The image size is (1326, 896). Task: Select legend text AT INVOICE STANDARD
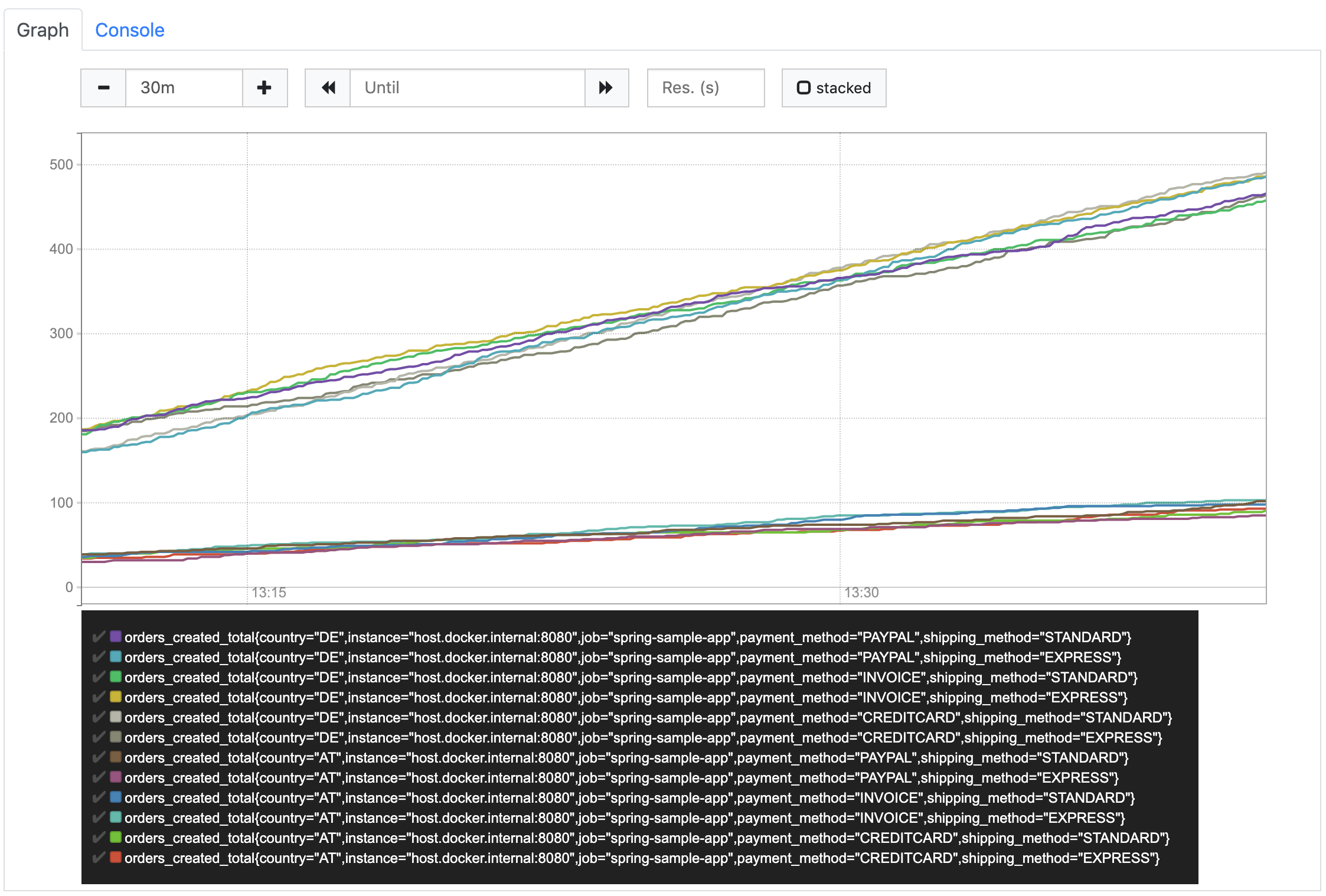coord(630,798)
